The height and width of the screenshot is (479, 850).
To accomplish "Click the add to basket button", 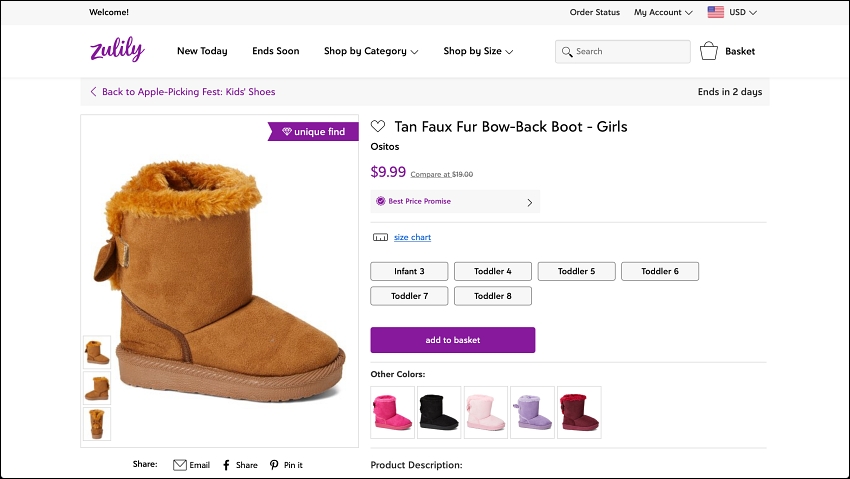I will (x=453, y=340).
